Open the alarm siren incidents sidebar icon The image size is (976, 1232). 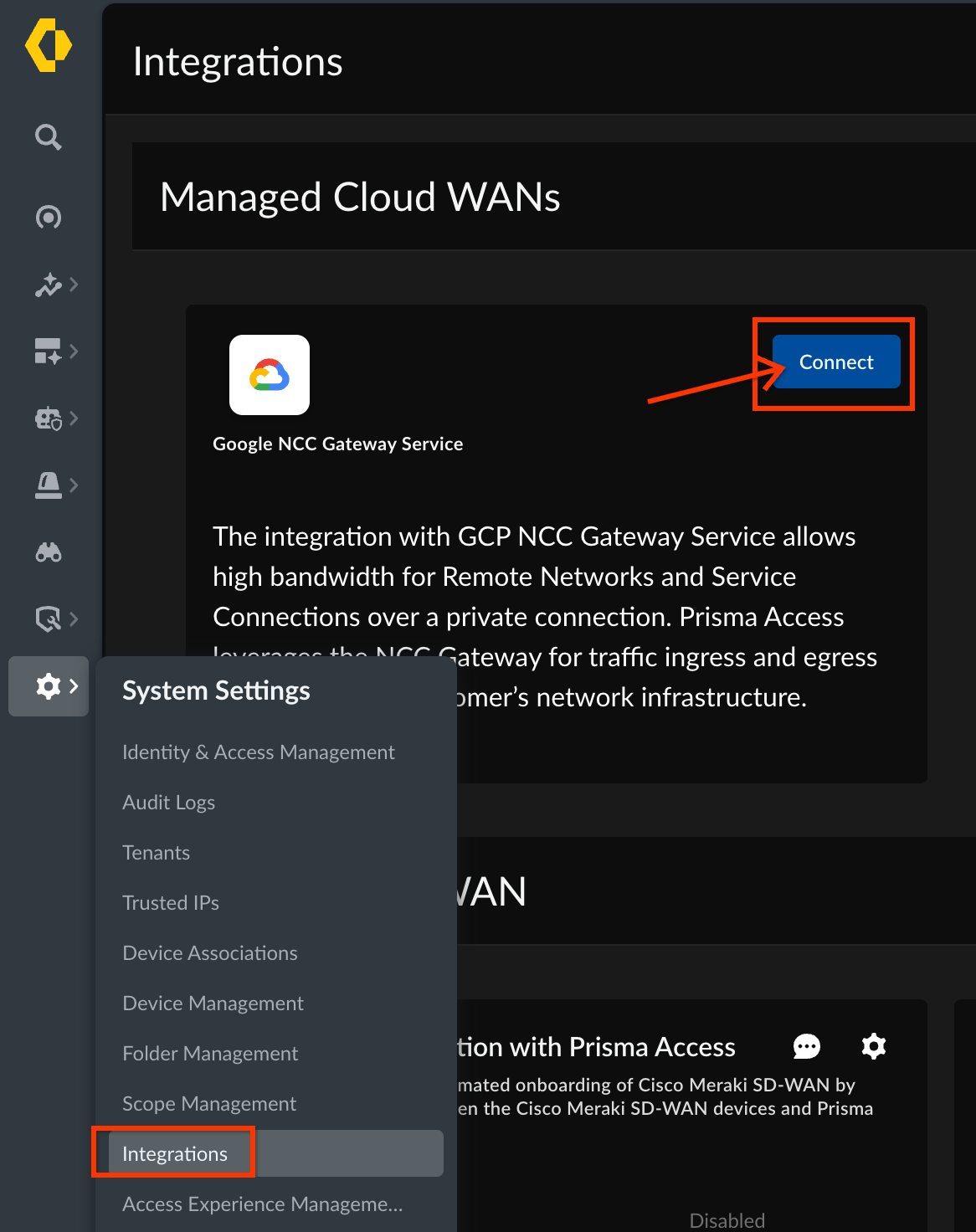(48, 485)
